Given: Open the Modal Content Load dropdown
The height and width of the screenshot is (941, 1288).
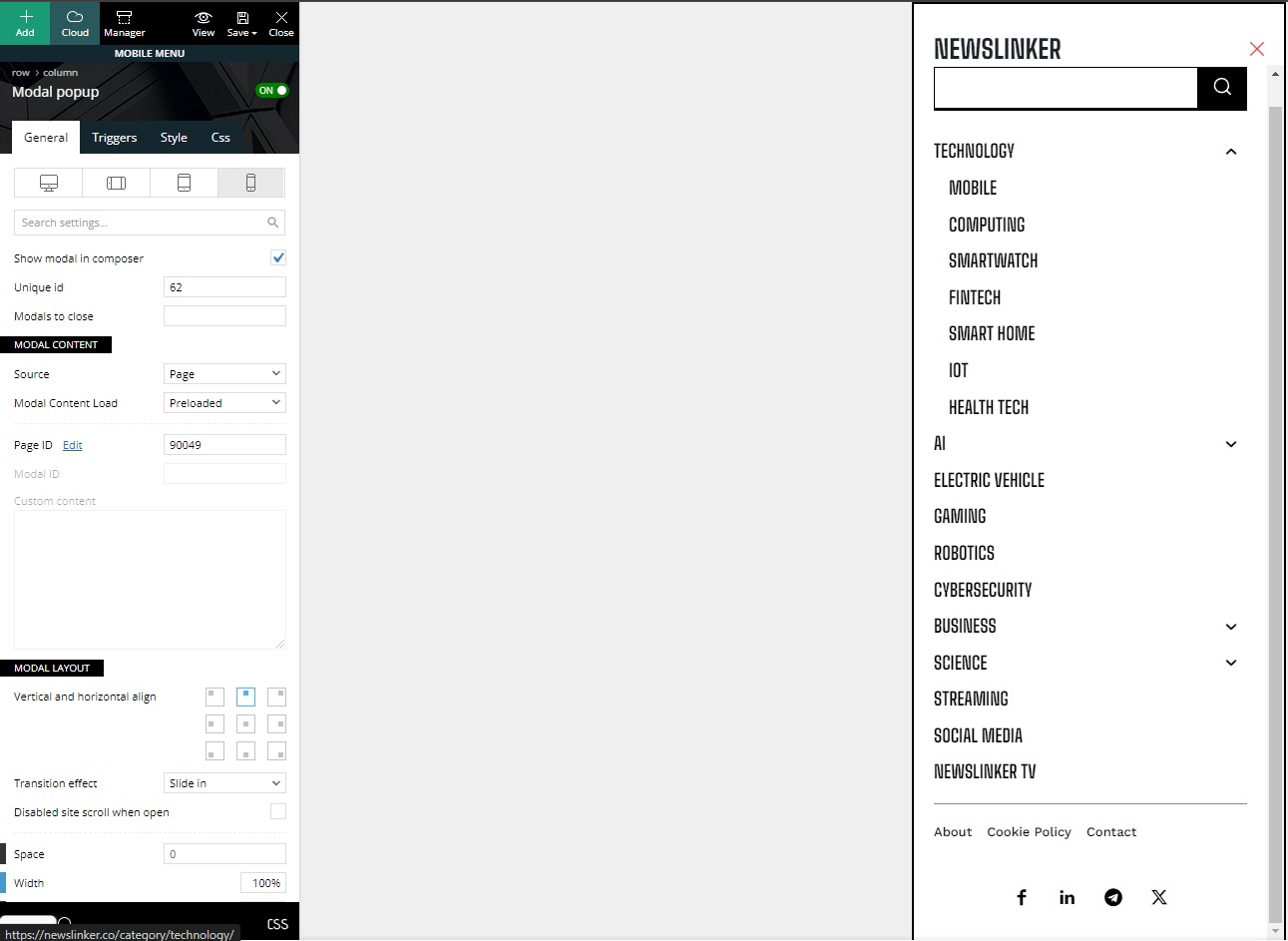Looking at the screenshot, I should 224,403.
